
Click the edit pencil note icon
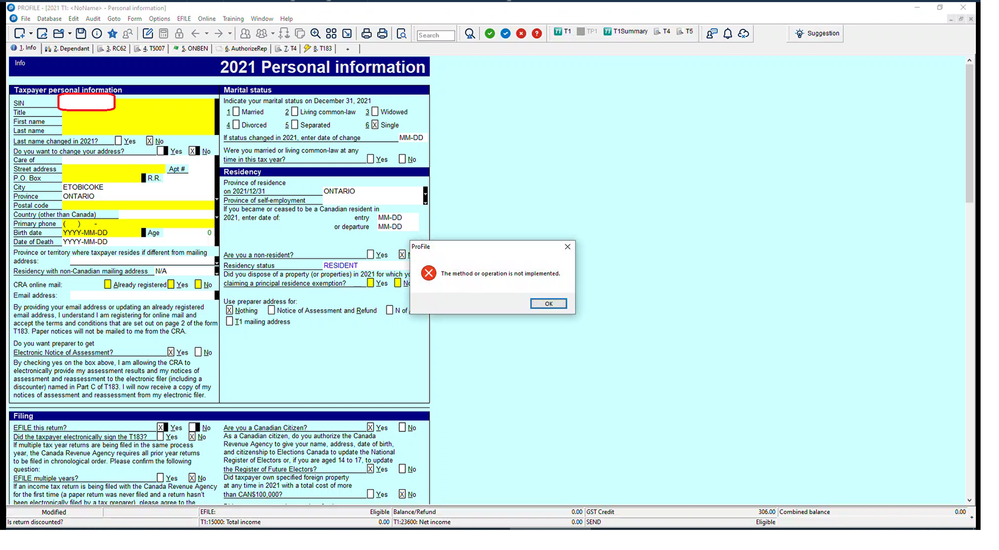(x=148, y=34)
